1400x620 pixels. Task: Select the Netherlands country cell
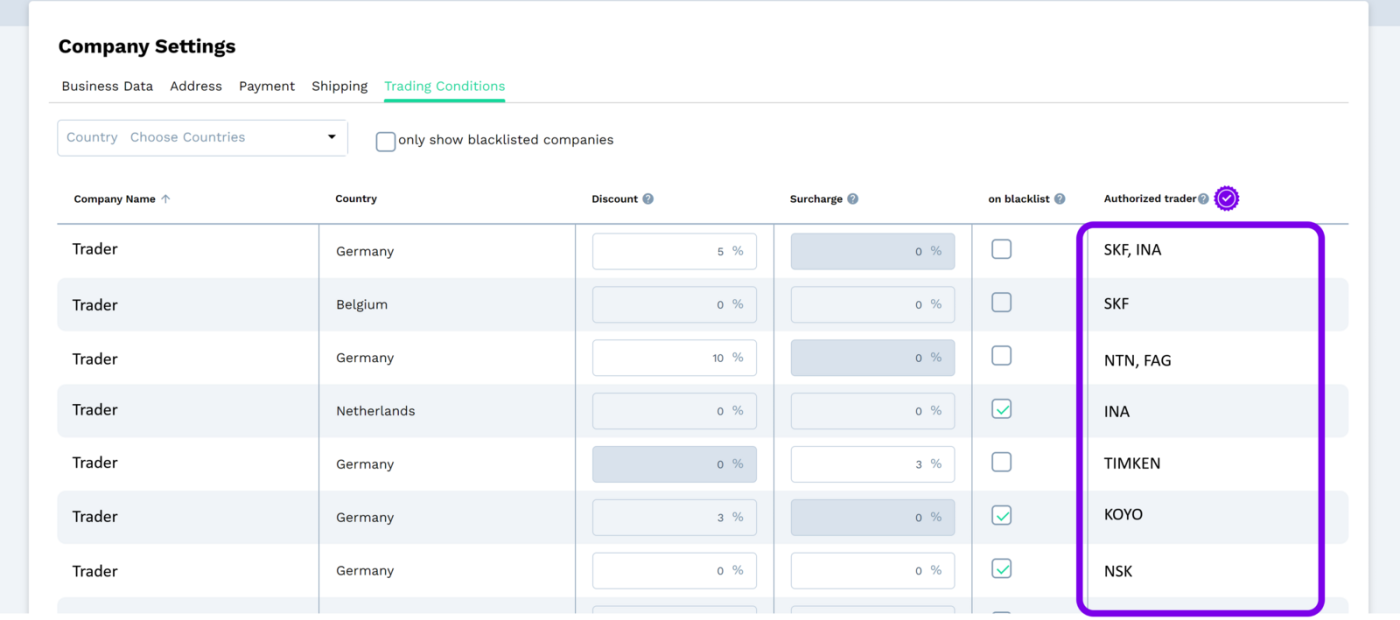[376, 411]
